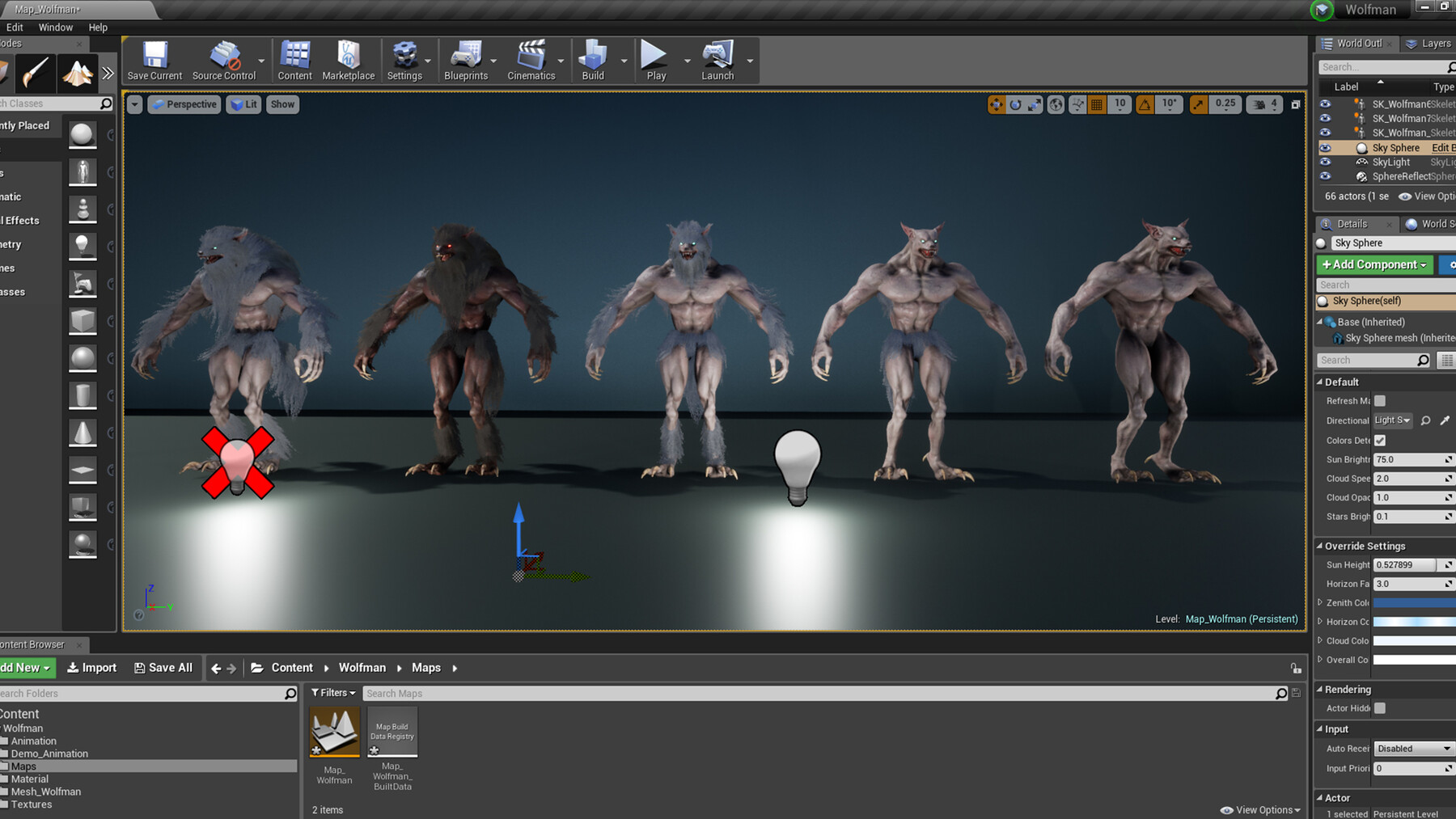This screenshot has width=1456, height=819.
Task: Click the Wolfman breadcrumb in the path bar
Action: point(362,668)
